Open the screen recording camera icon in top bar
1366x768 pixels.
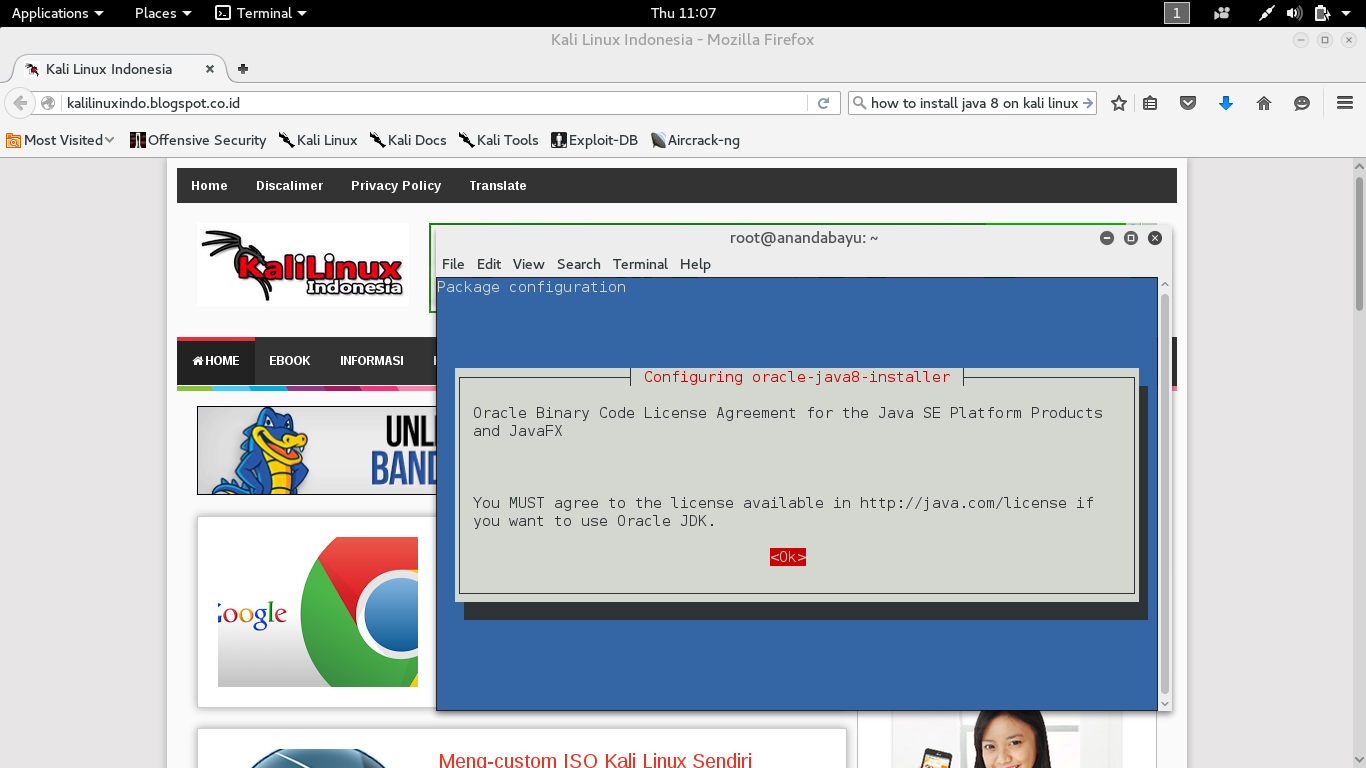click(1222, 13)
